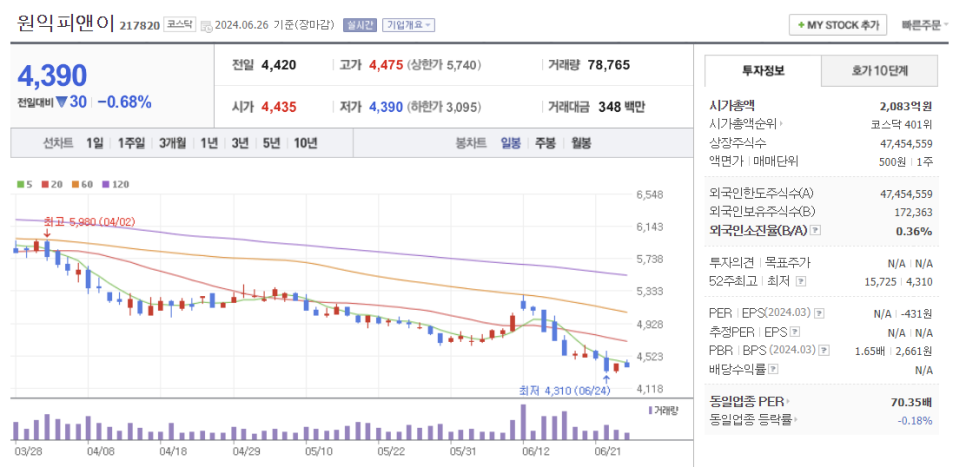Click the blue down-triangle beside 전일대비 30
Viewport: 966px width, 467px height.
coord(62,102)
